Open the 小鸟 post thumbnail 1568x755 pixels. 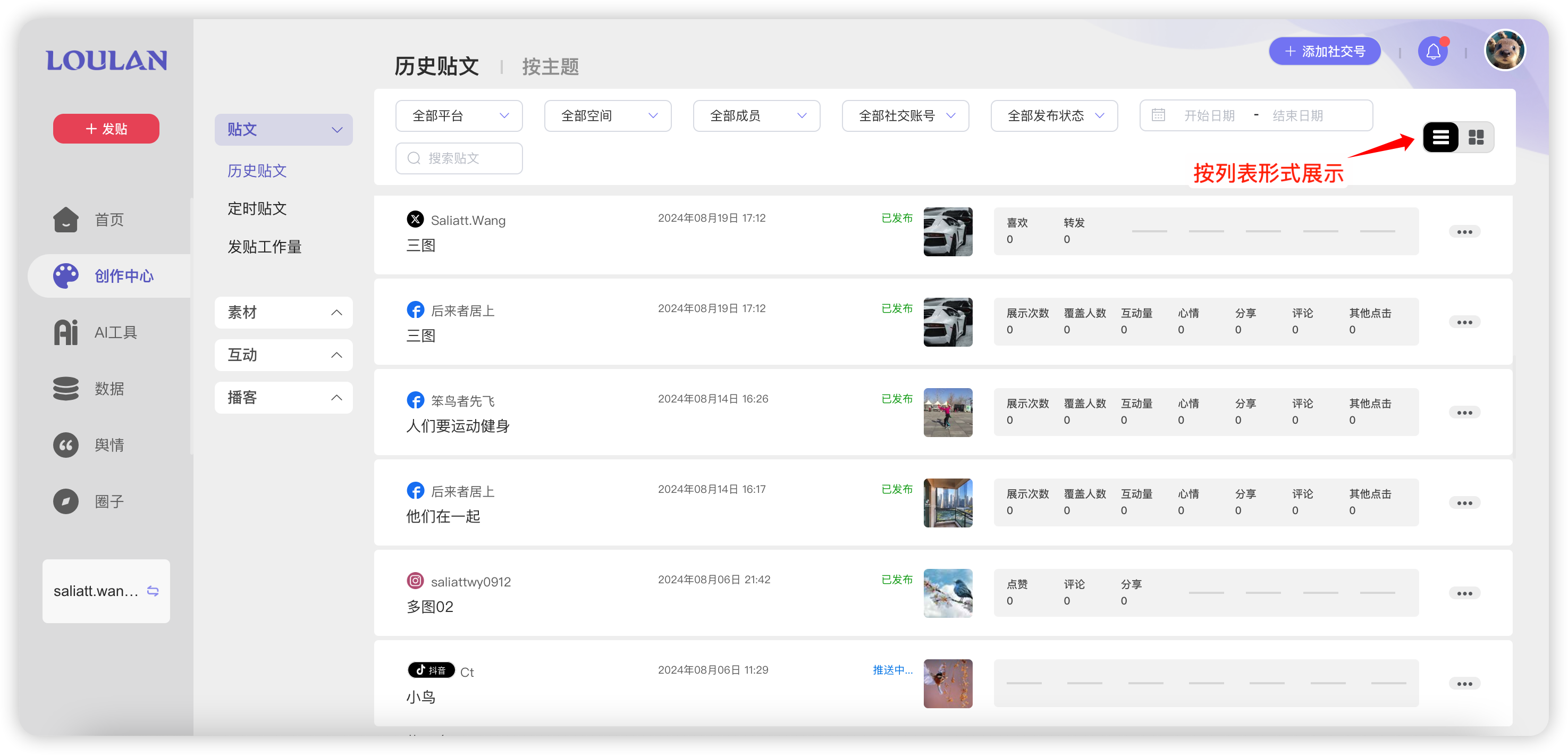tap(948, 684)
